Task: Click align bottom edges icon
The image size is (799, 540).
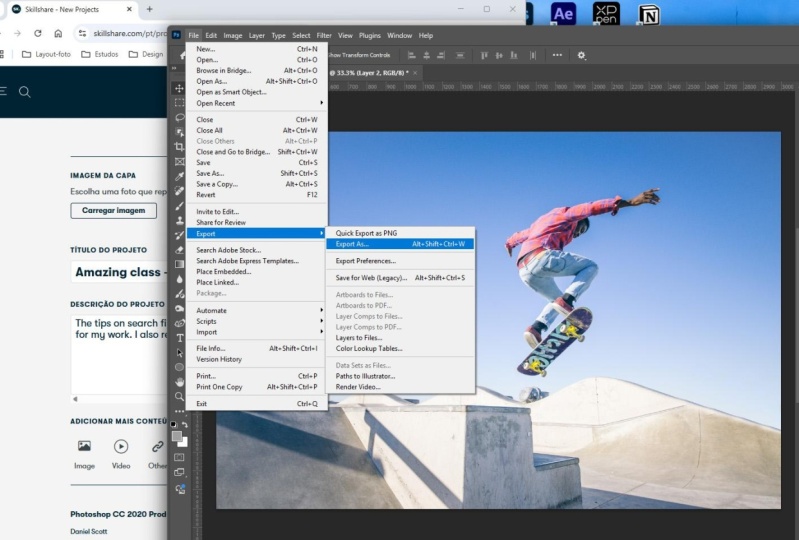Action: (514, 55)
